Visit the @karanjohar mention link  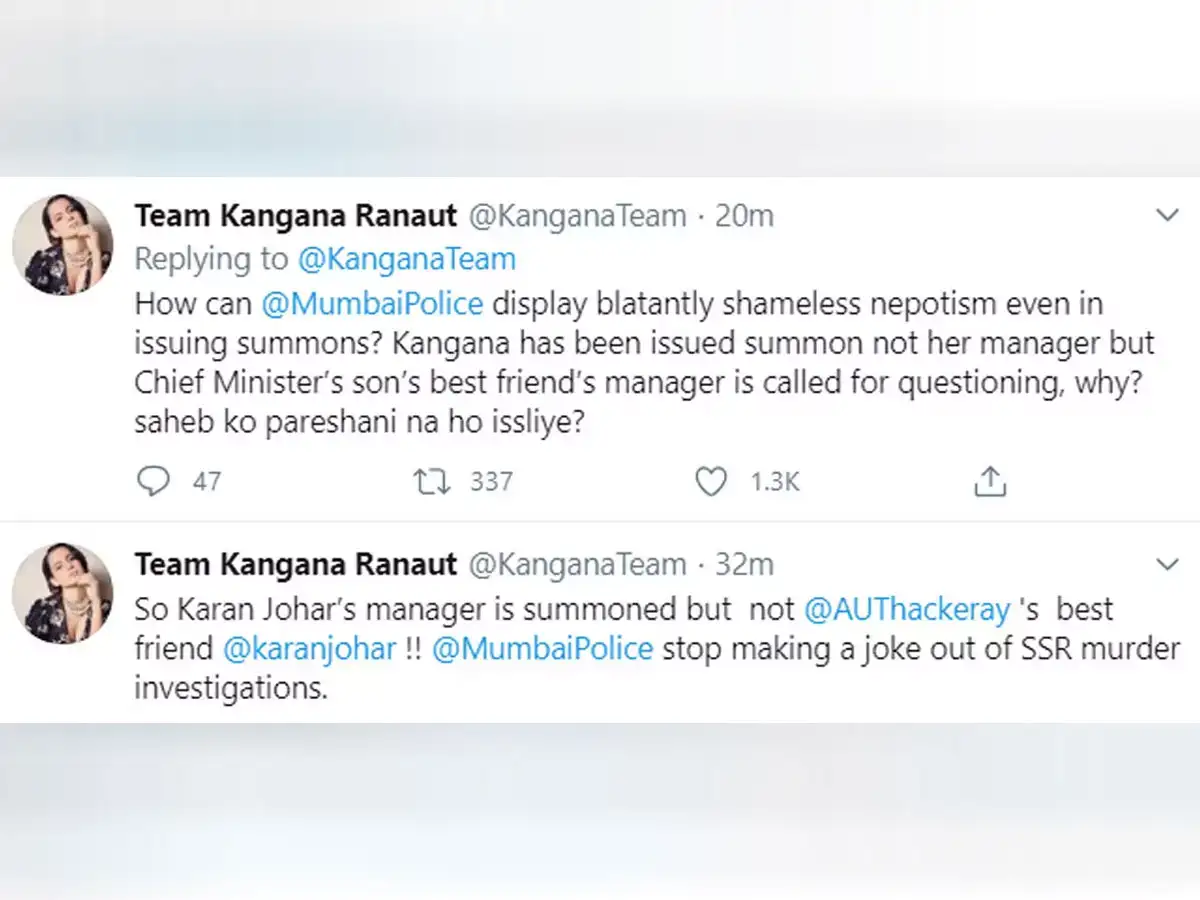[310, 648]
